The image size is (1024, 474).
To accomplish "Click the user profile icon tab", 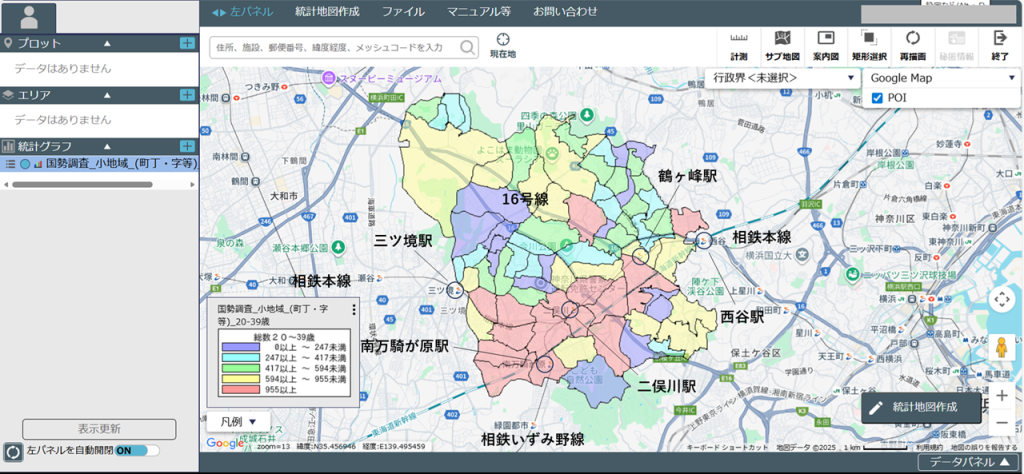I will [29, 18].
